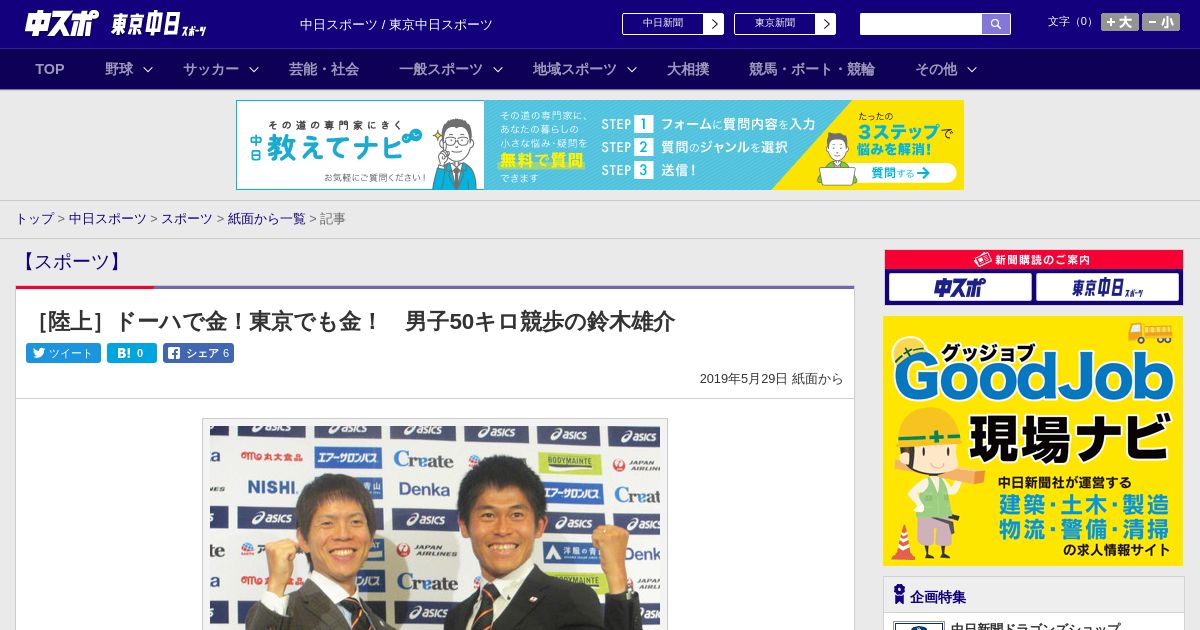Open the GoodJob 現場ナビ advertisement
Image resolution: width=1200 pixels, height=630 pixels.
[x=1033, y=441]
